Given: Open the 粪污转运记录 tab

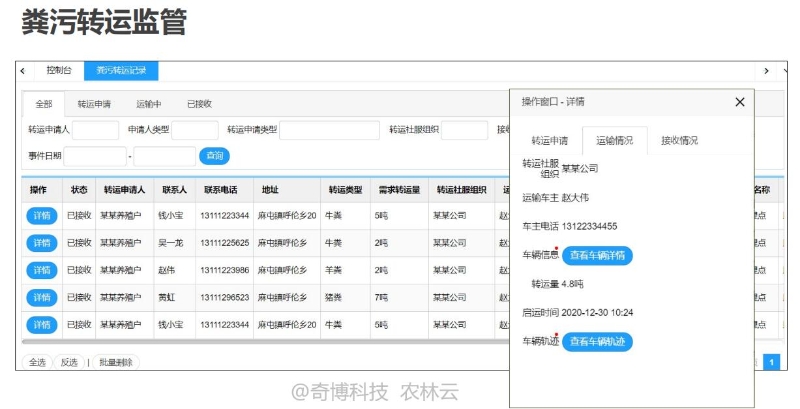Looking at the screenshot, I should point(120,71).
